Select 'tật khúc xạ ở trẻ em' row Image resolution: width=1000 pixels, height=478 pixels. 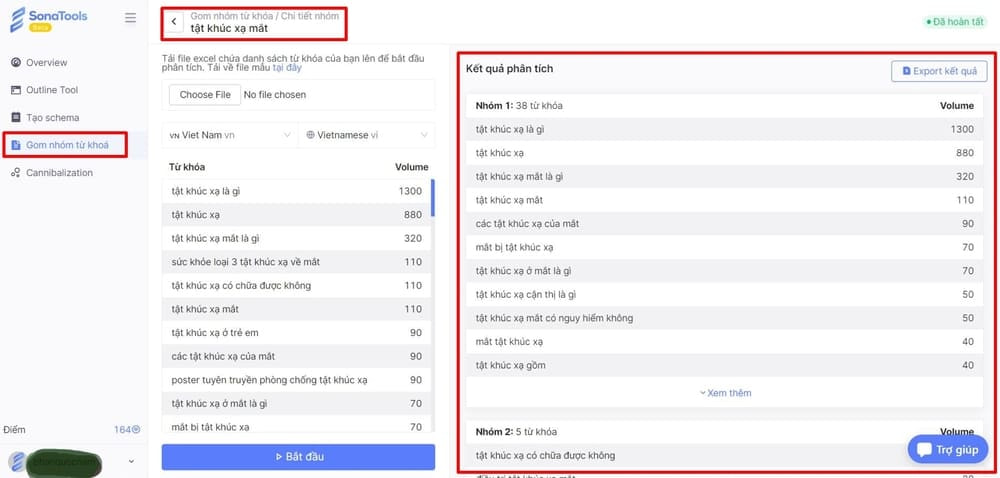(x=297, y=333)
